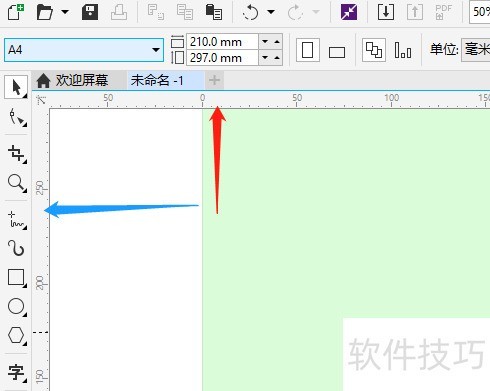
Task: Toggle current page layout button
Action: 403,50
